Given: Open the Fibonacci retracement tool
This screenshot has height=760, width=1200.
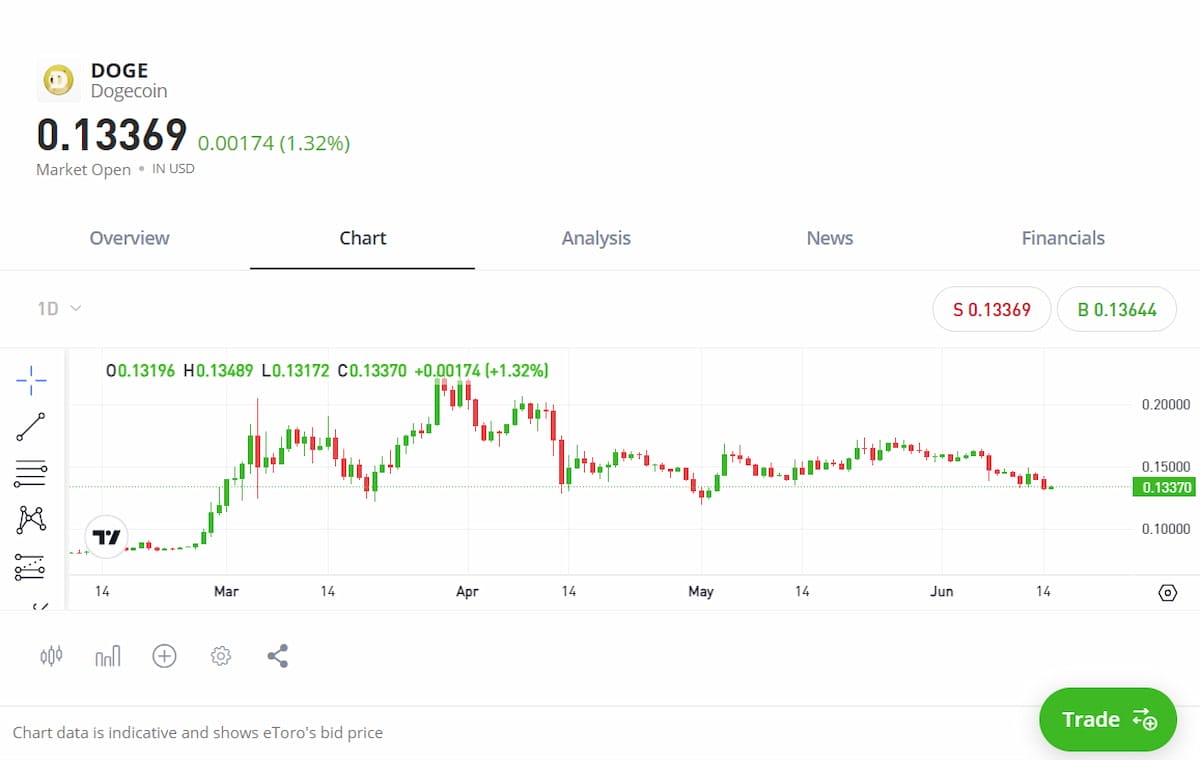Looking at the screenshot, I should [31, 473].
